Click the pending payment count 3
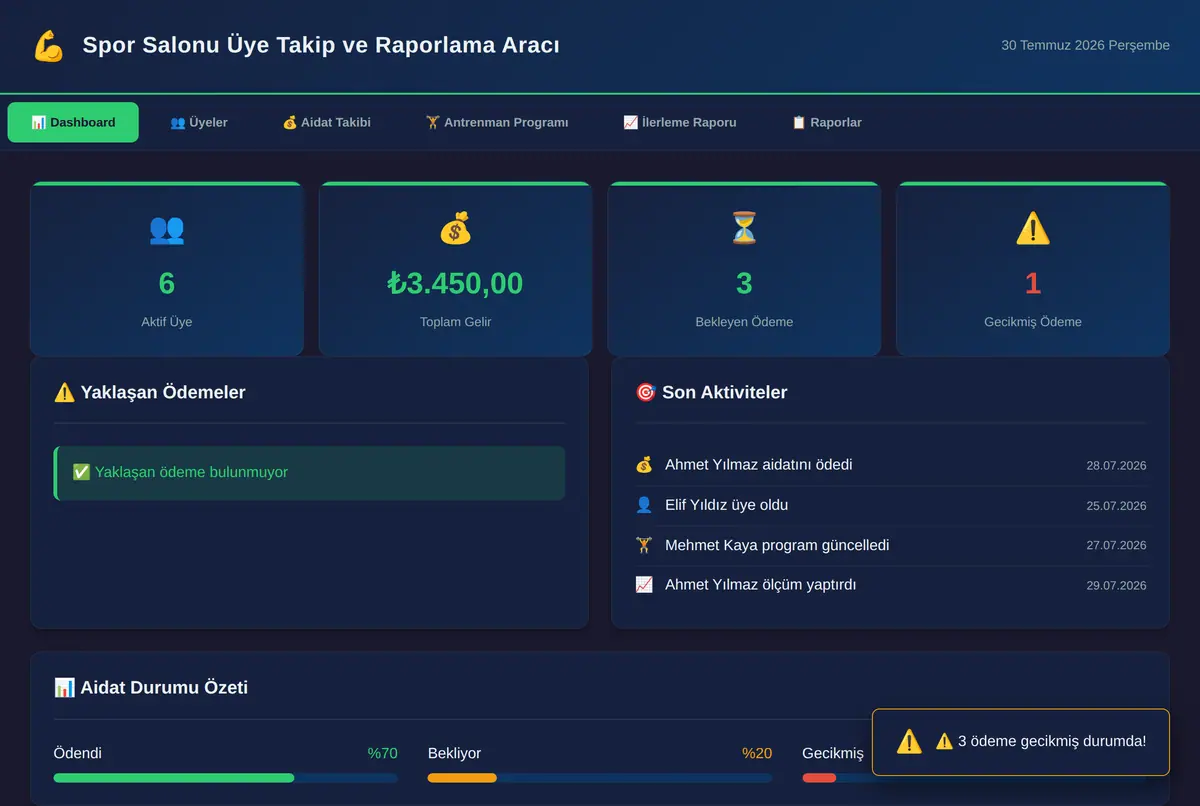 coord(744,283)
